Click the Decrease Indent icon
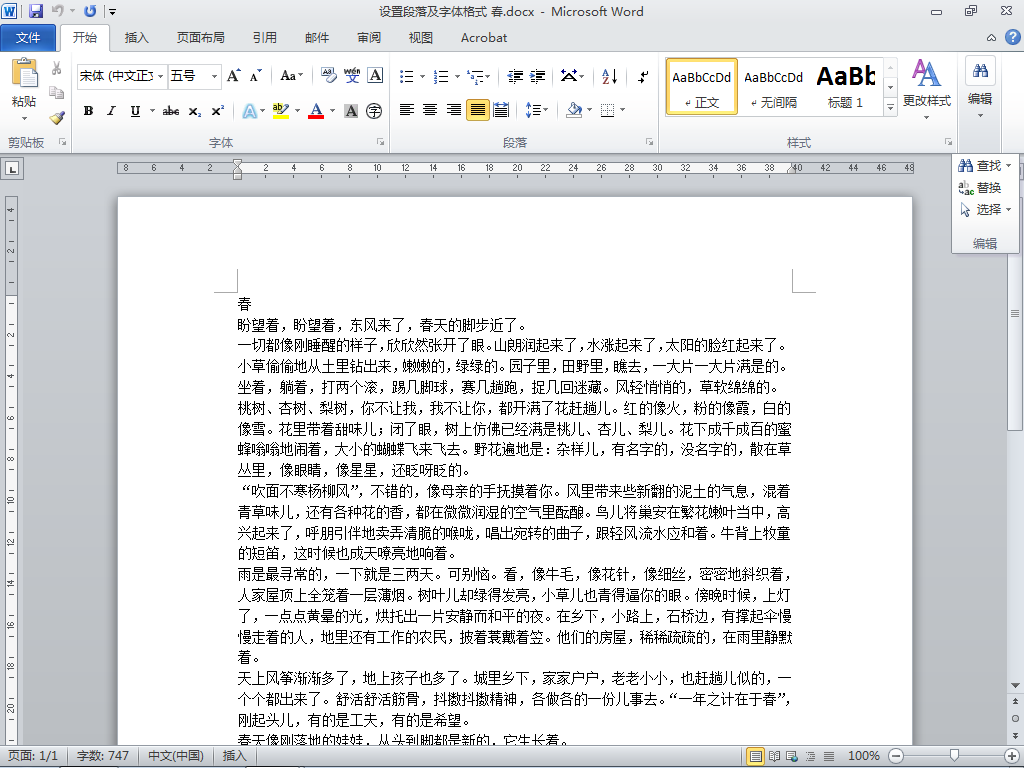This screenshot has width=1024, height=768. 515,76
